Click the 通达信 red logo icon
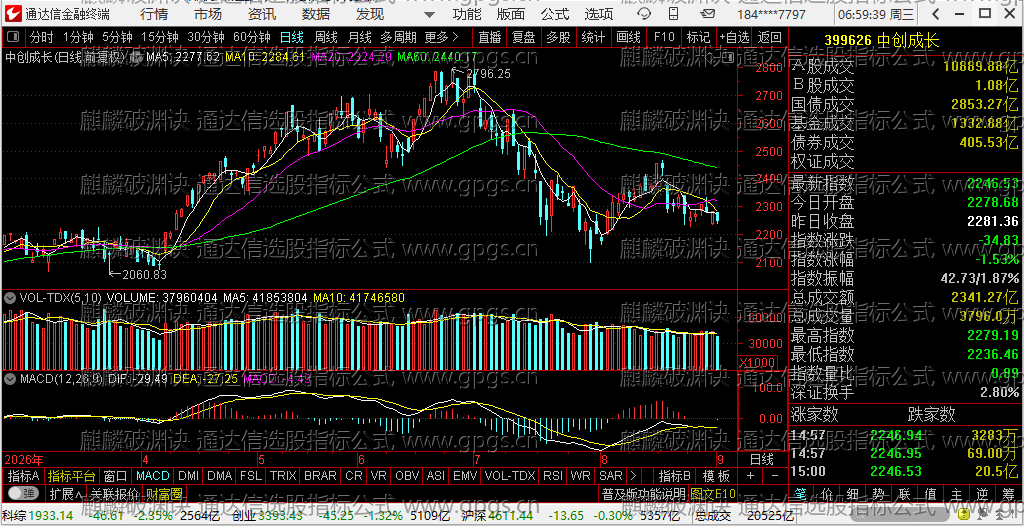Image resolution: width=1024 pixels, height=526 pixels. pyautogui.click(x=12, y=14)
